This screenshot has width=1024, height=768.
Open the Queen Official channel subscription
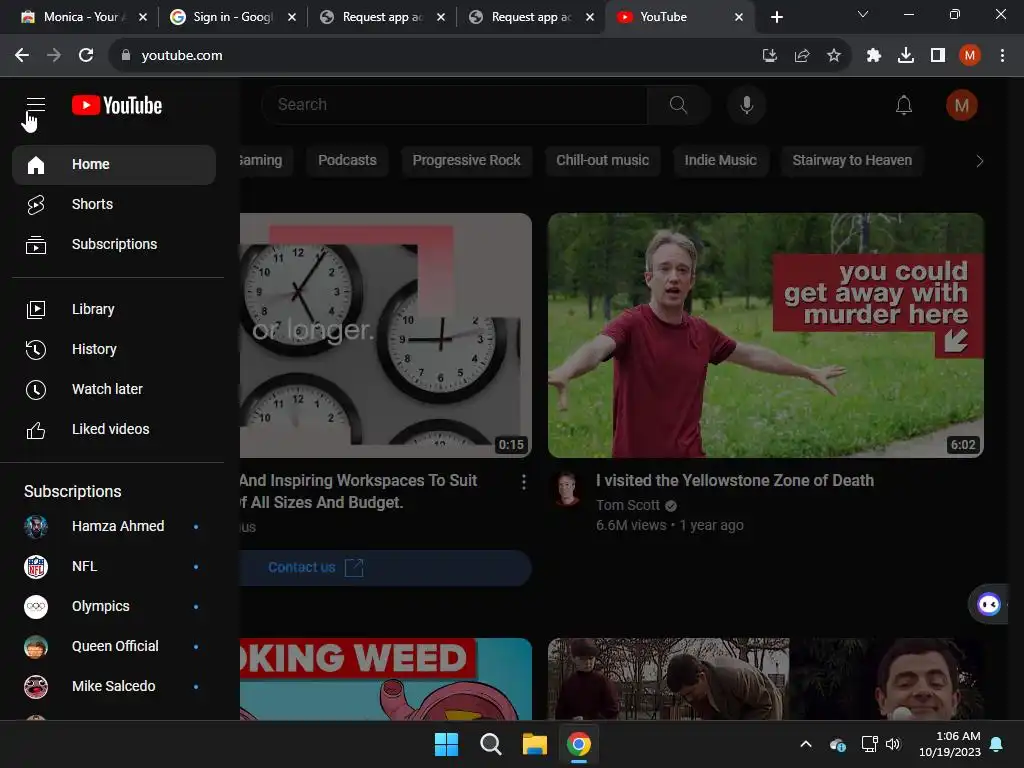[114, 646]
